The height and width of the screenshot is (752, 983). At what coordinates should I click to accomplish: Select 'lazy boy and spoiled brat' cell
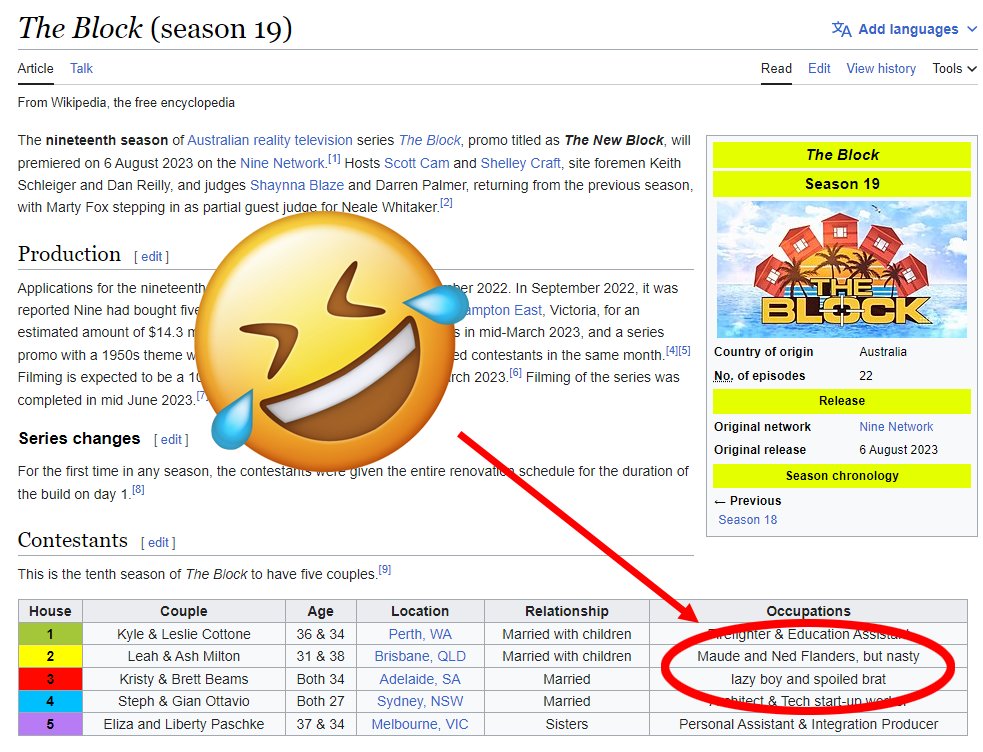(808, 679)
